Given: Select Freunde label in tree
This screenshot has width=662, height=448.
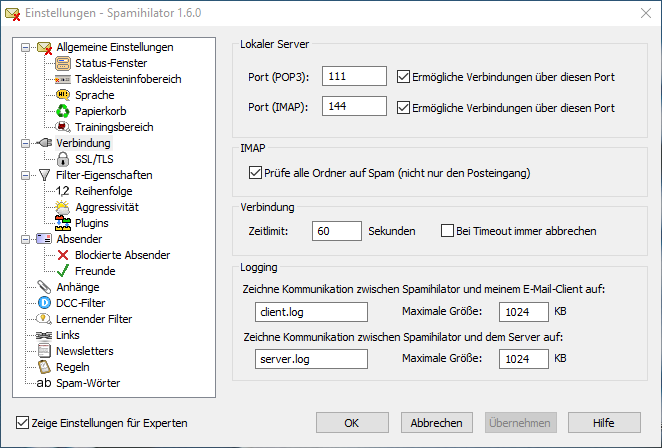Looking at the screenshot, I should pos(95,271).
